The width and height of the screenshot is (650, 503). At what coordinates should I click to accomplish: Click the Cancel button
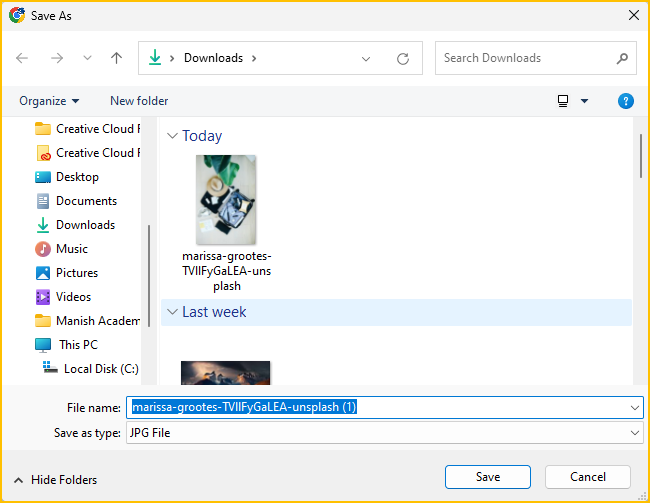point(587,477)
